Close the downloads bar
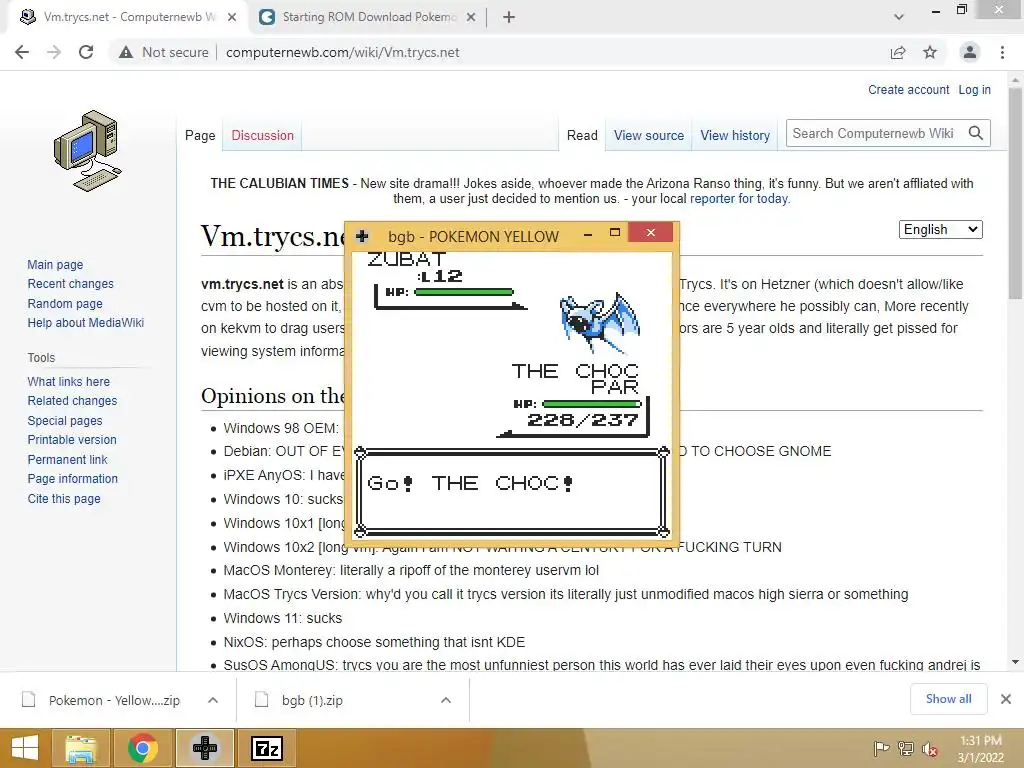1024x768 pixels. tap(1006, 699)
